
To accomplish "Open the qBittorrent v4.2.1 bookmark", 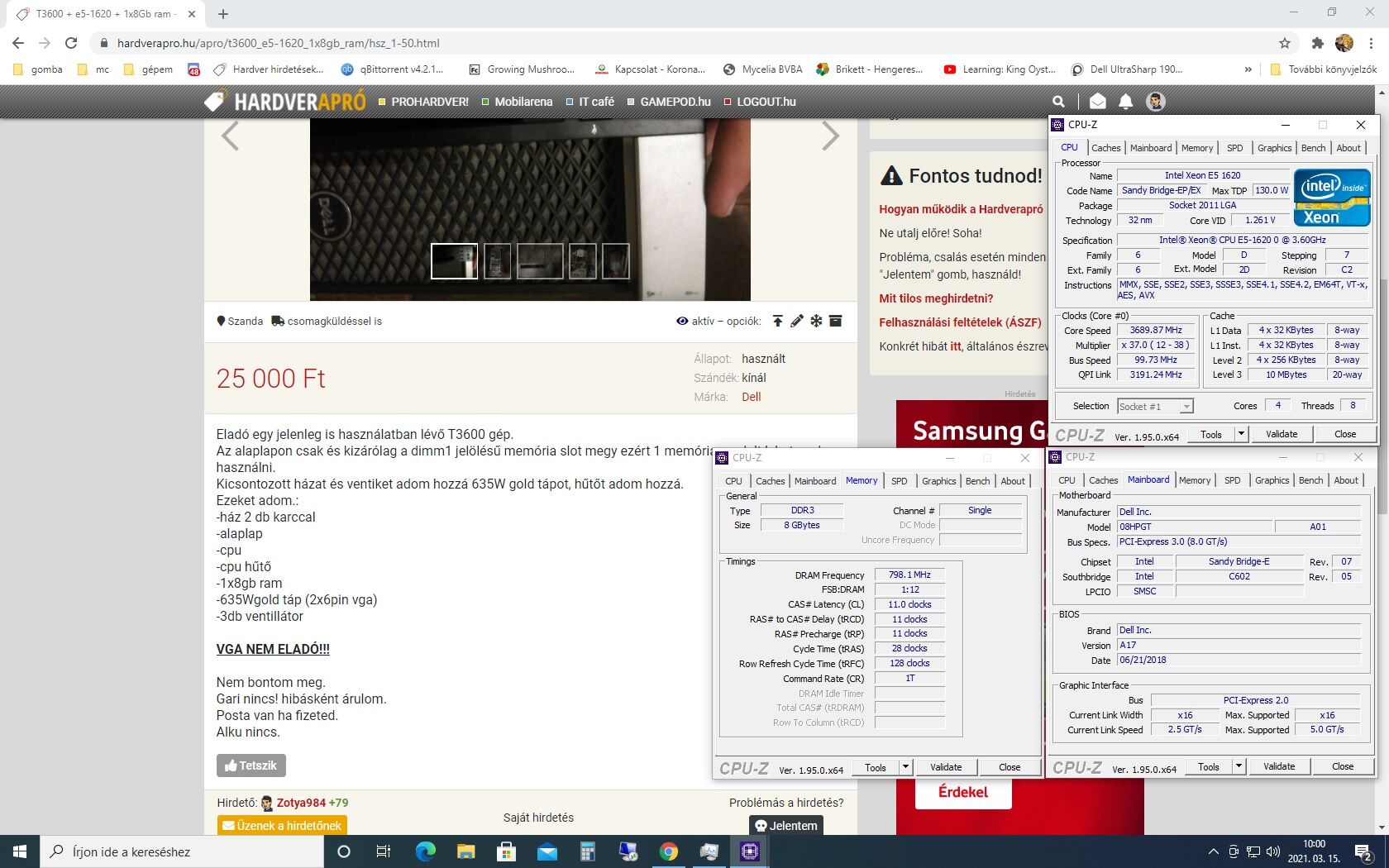I will [393, 69].
